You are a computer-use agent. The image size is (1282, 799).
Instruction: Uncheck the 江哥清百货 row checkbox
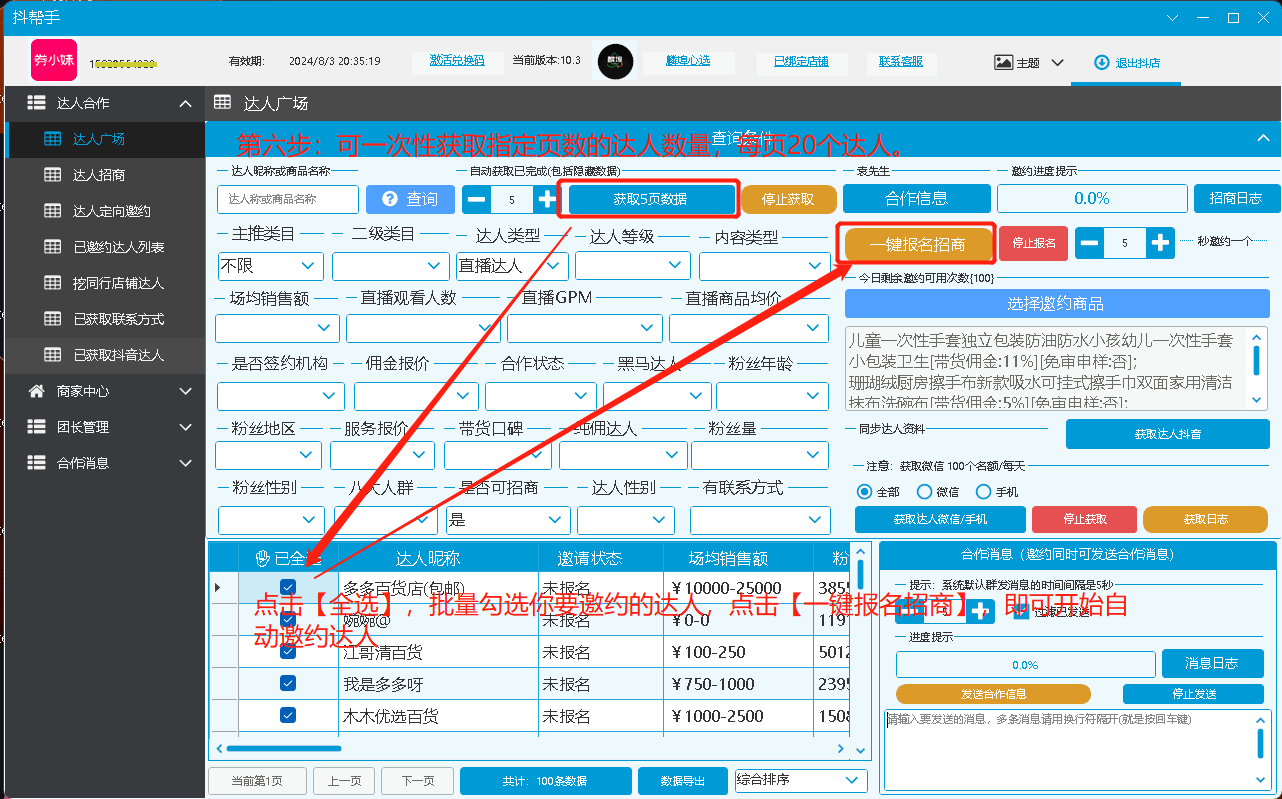click(288, 651)
